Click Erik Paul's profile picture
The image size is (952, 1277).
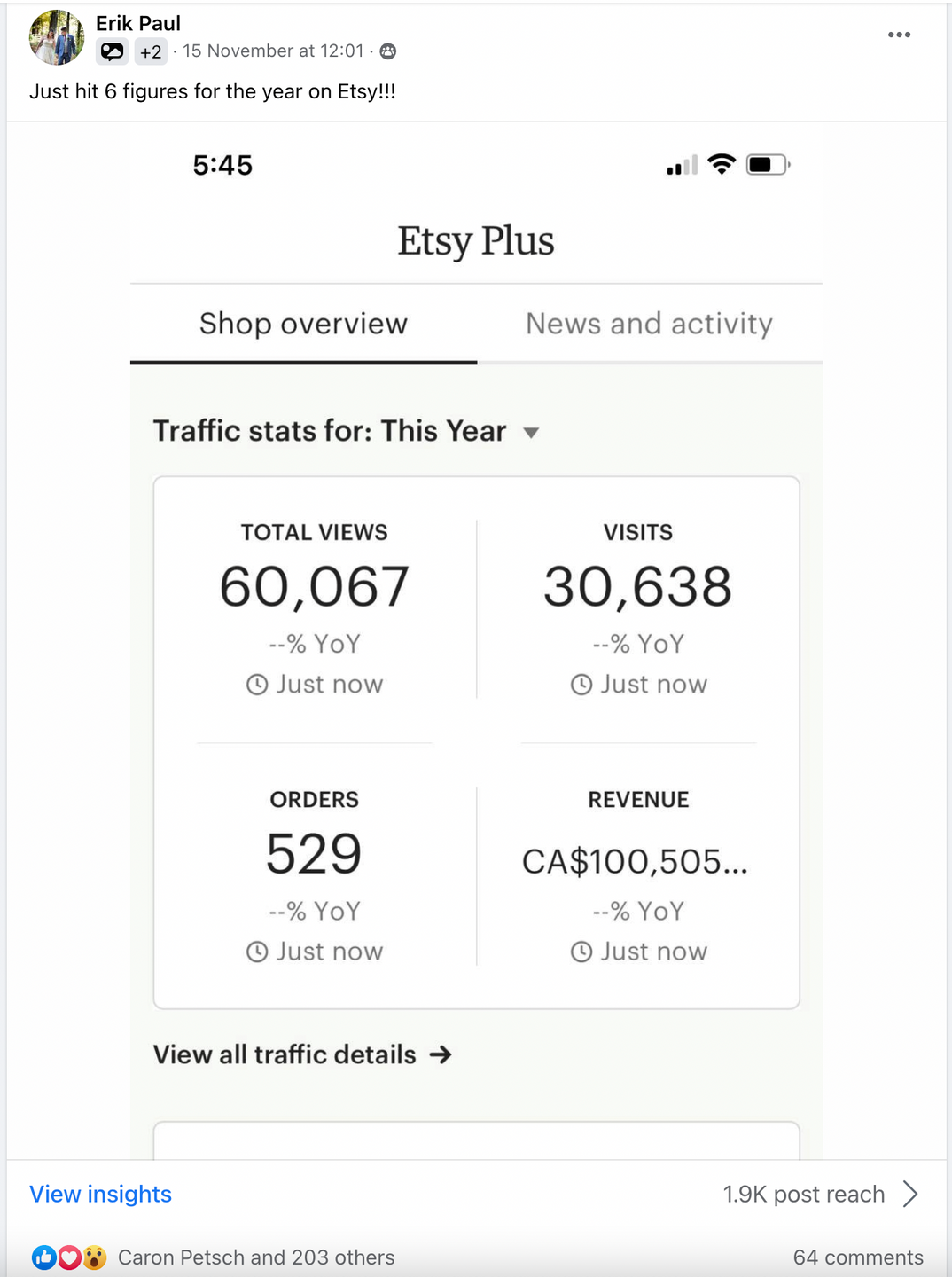click(57, 38)
